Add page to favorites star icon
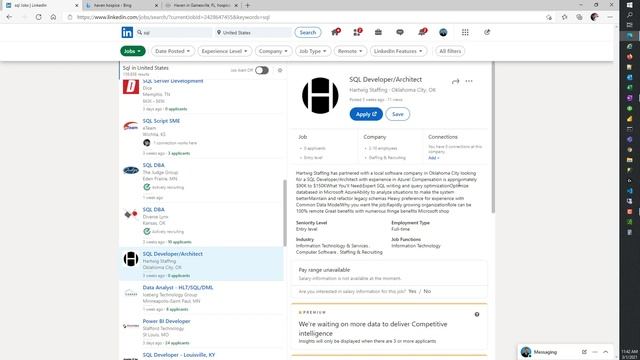640x360 pixels. 564,17
